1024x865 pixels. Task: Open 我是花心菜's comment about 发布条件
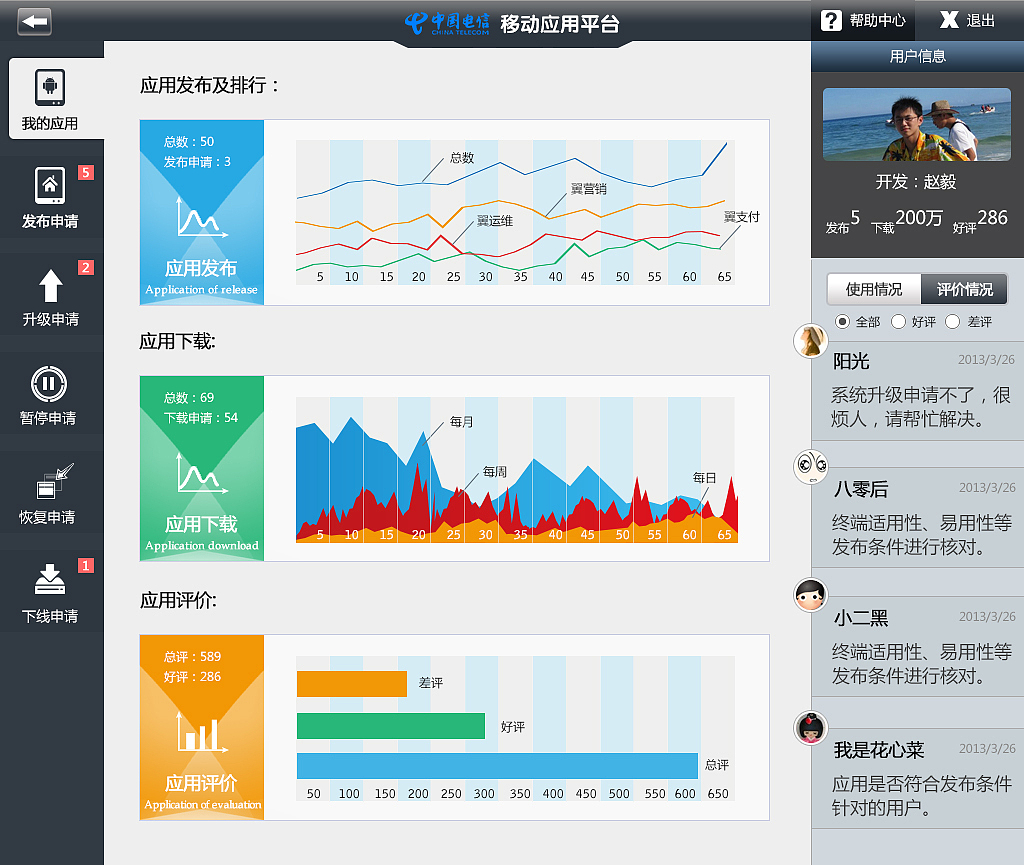(921, 796)
